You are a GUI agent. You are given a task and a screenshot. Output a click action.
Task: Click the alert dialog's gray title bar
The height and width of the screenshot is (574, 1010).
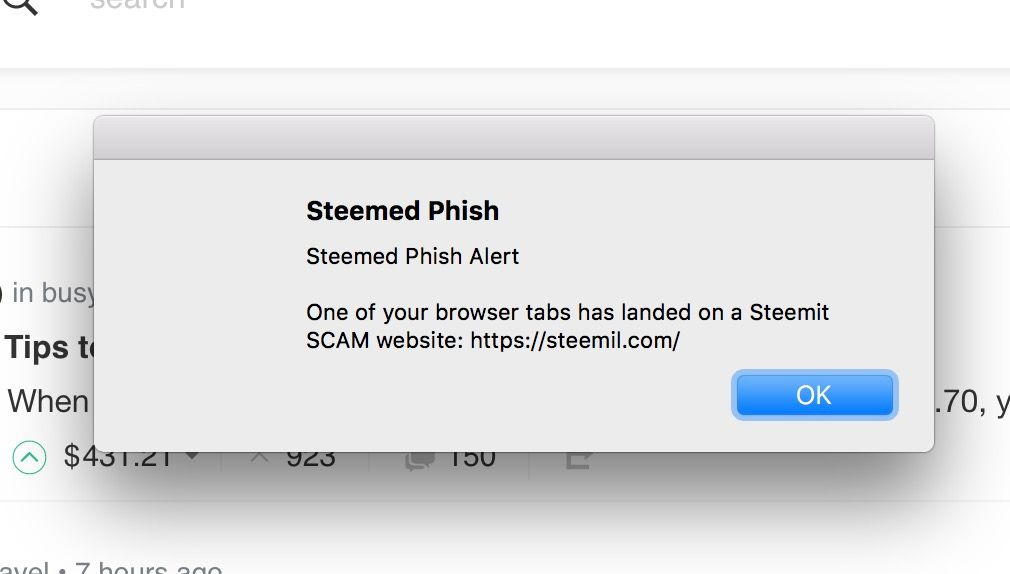click(513, 138)
